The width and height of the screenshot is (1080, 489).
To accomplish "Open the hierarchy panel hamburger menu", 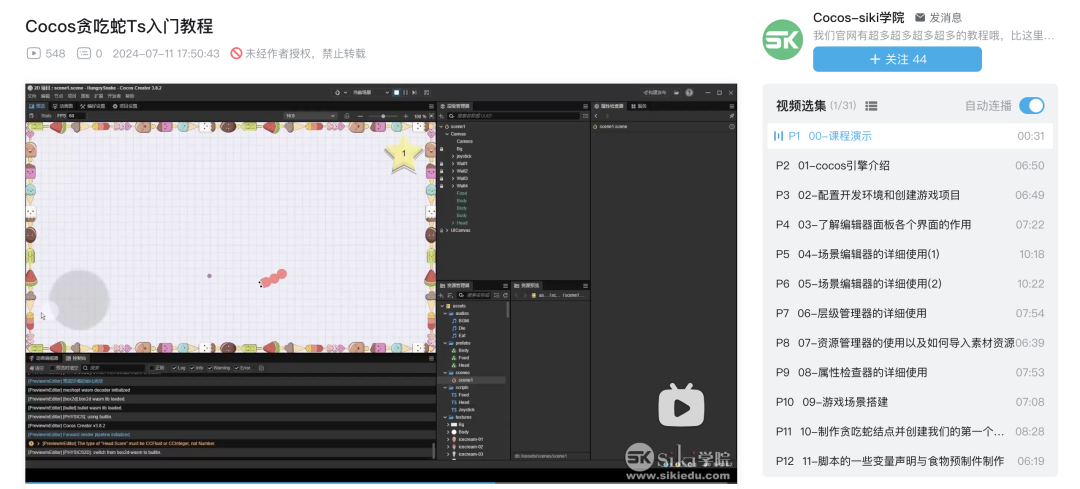I will (585, 106).
